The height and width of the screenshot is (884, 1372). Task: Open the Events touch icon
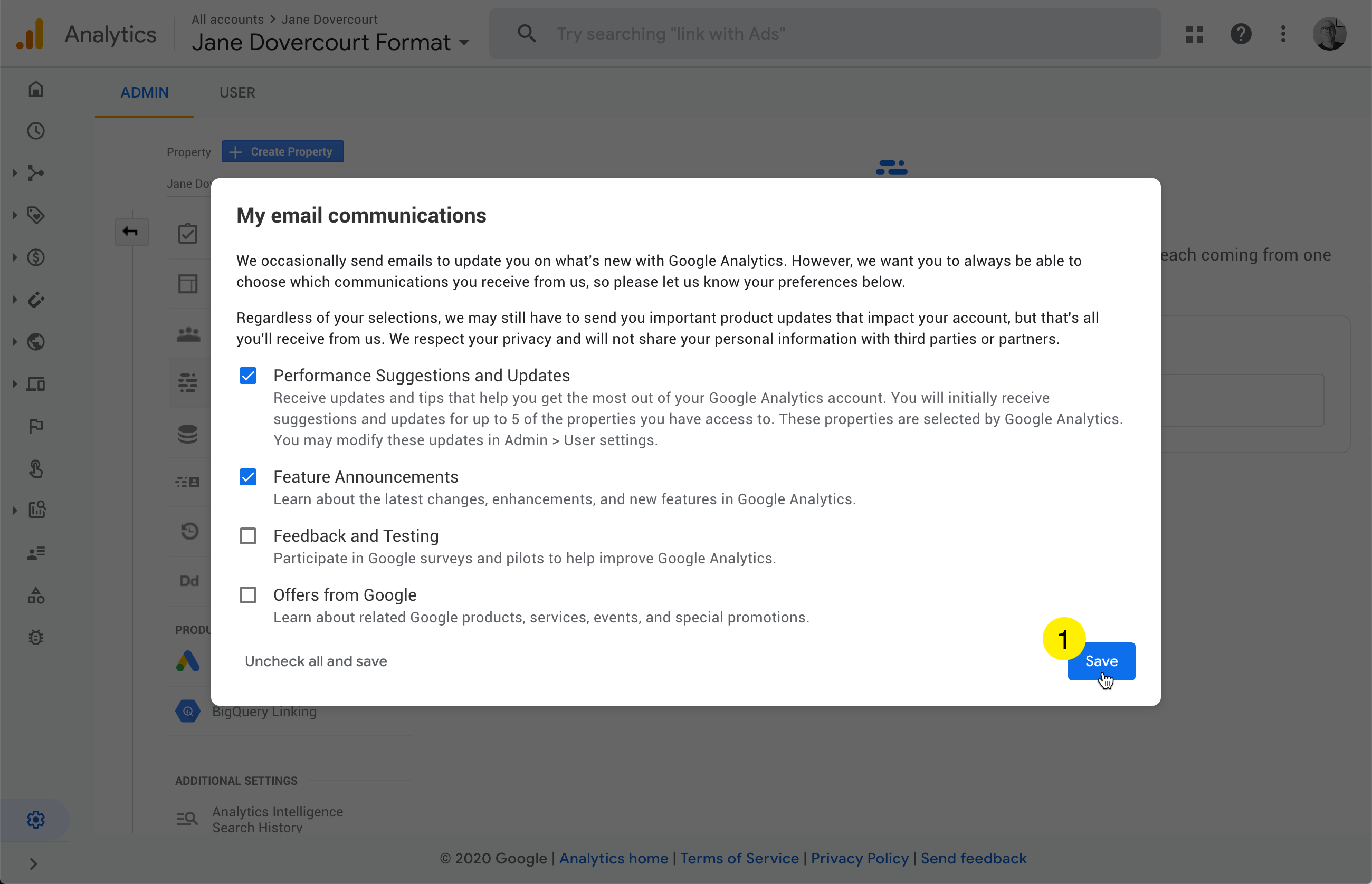[x=35, y=468]
